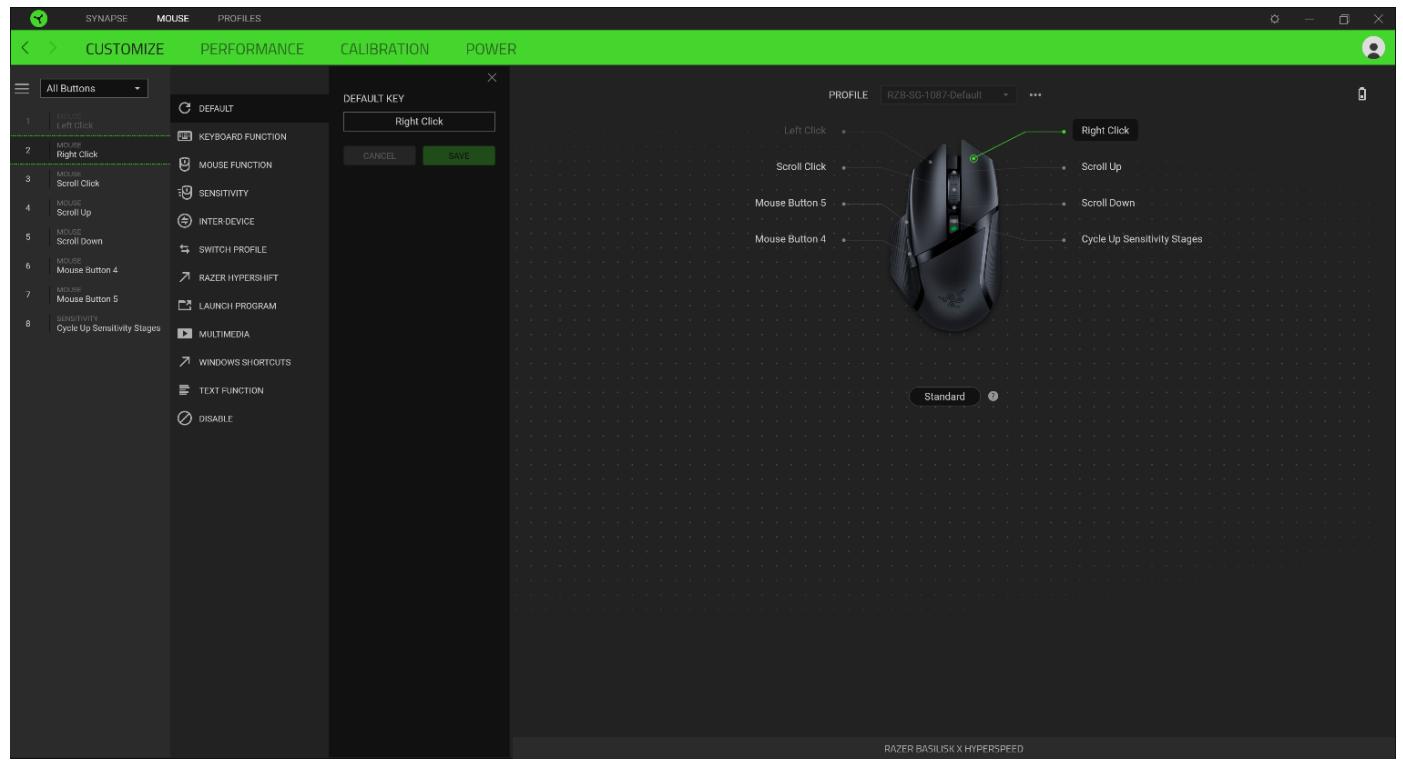Screen dimensions: 1403x762
Task: Click the Disable circle-slash icon
Action: [x=184, y=418]
